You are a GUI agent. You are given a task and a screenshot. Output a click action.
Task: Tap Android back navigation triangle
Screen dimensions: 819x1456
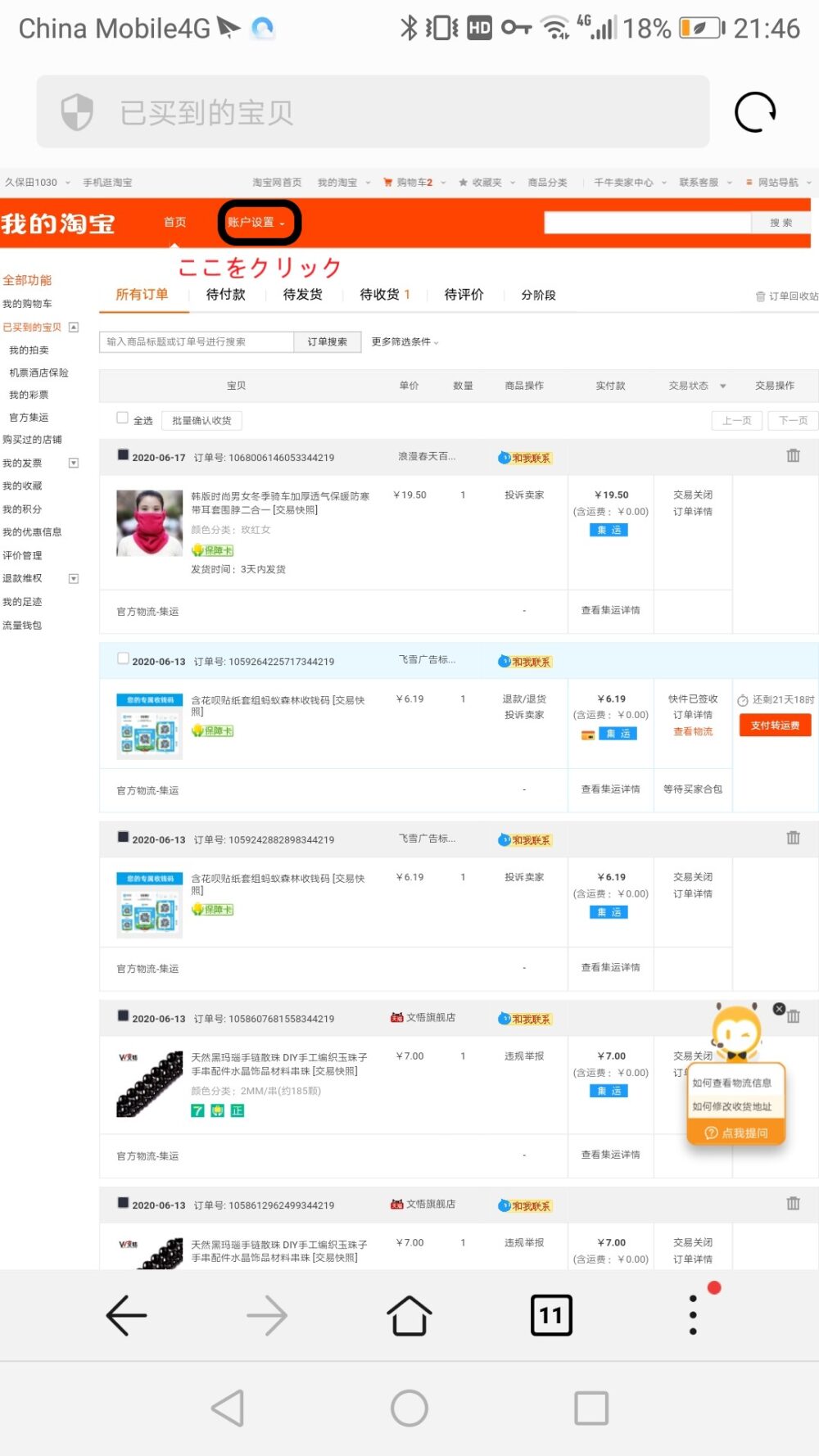pyautogui.click(x=228, y=1409)
